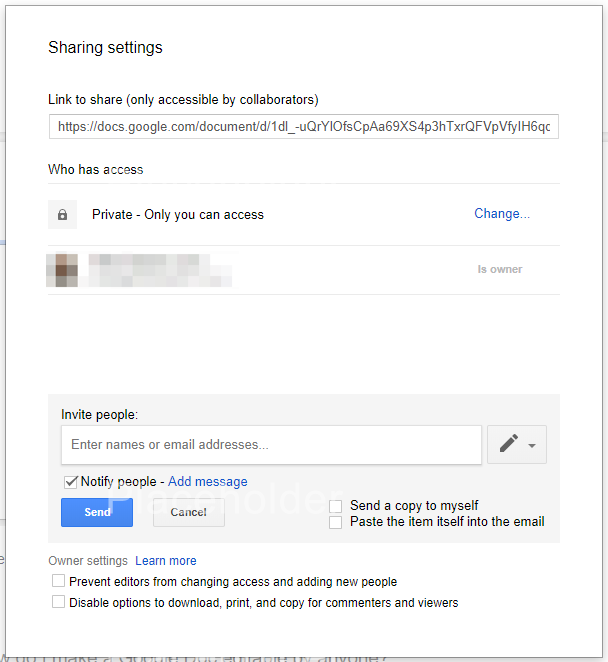Click the Private - Only you can access text
608x662 pixels.
178,215
